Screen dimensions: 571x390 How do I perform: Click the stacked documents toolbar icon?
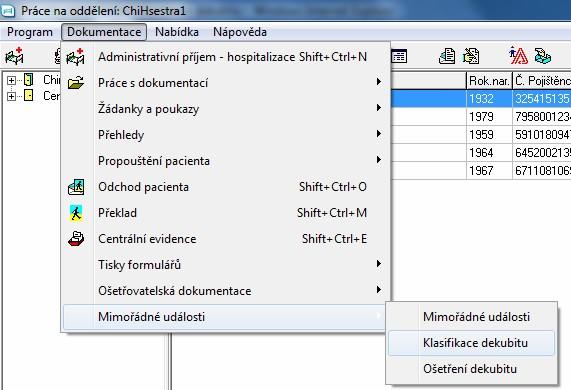[x=447, y=56]
